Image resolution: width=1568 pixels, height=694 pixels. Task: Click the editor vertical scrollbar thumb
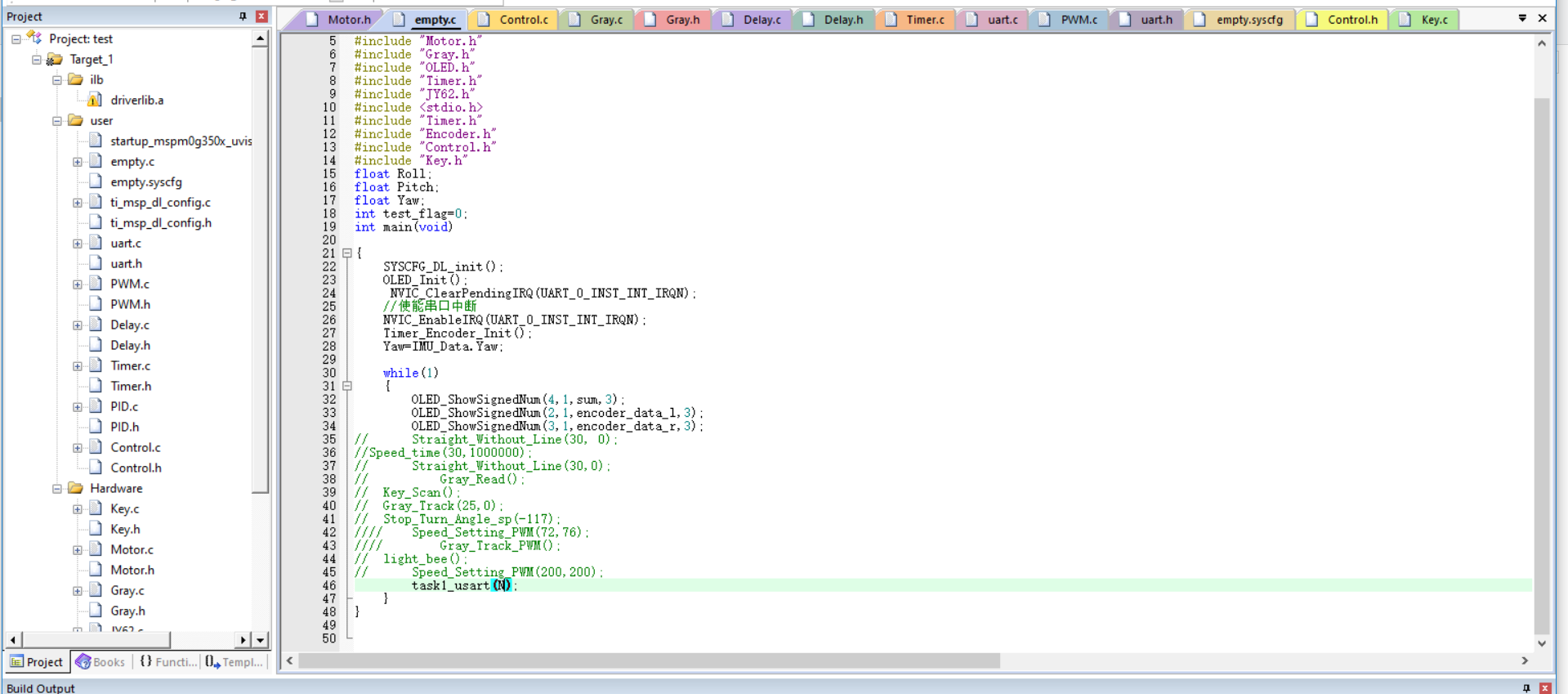point(1541,365)
